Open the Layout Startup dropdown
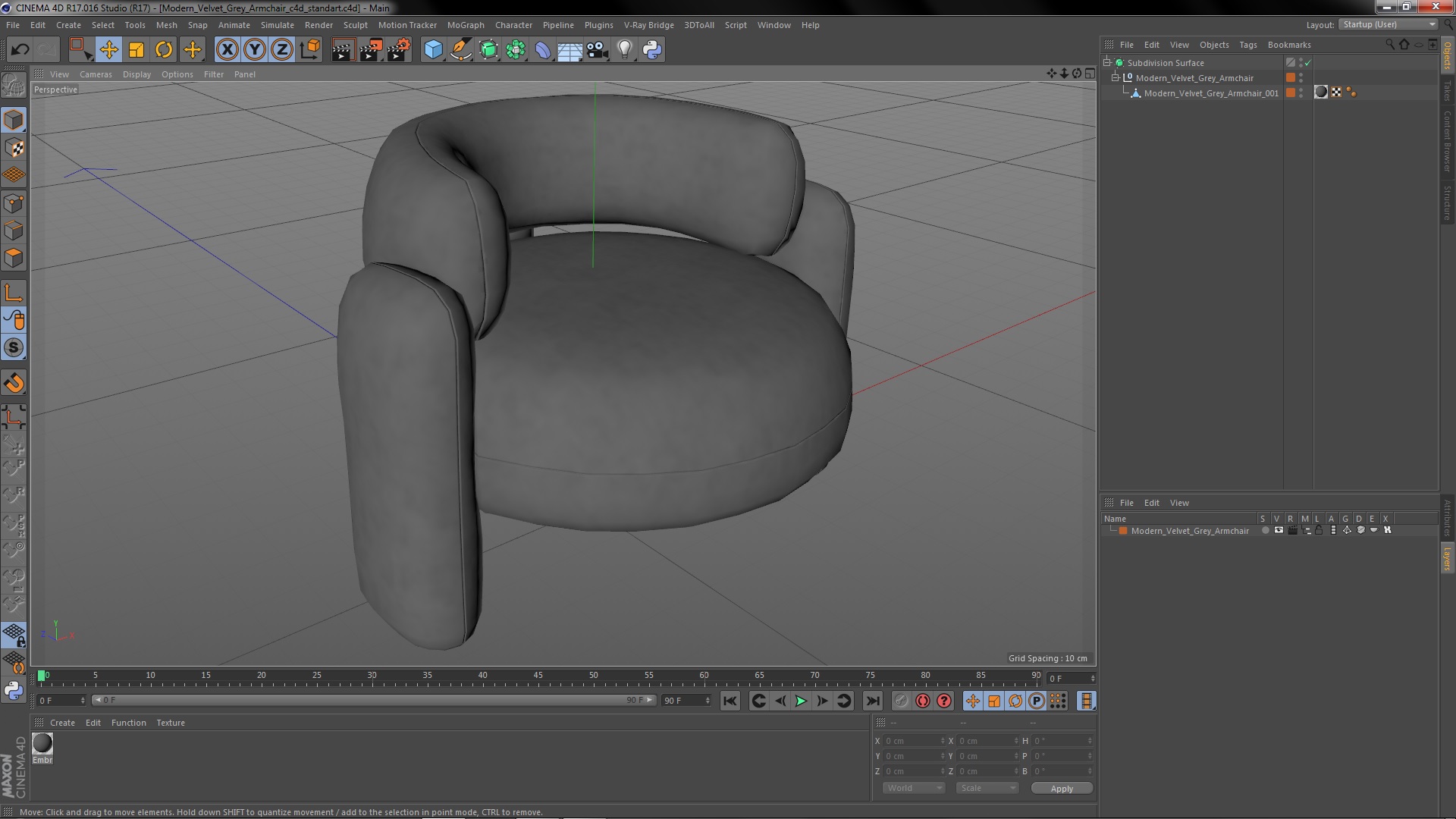 pos(1389,24)
